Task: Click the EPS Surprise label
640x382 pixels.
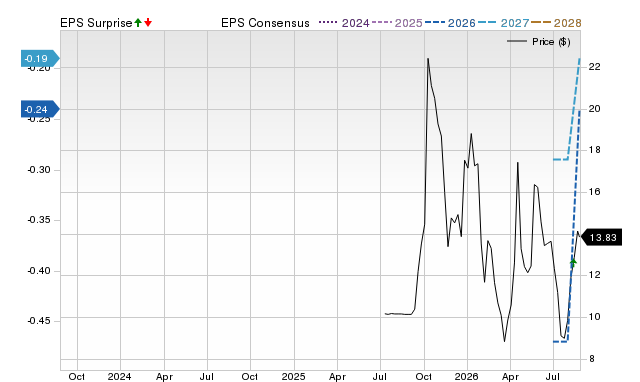Action: pos(96,23)
